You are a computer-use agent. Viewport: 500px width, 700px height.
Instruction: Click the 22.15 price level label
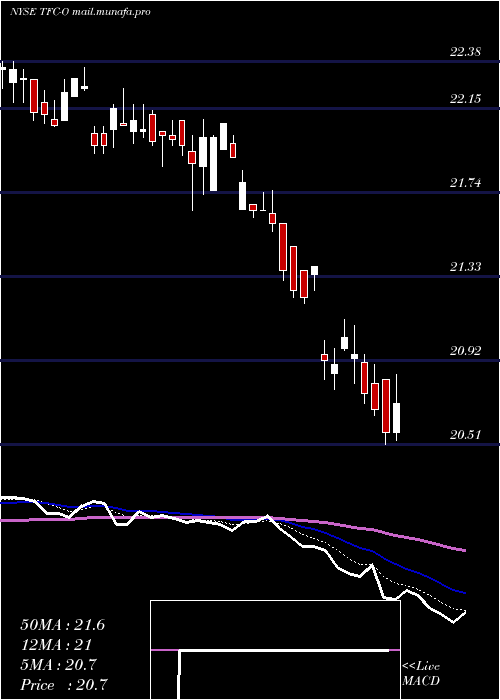tap(465, 99)
